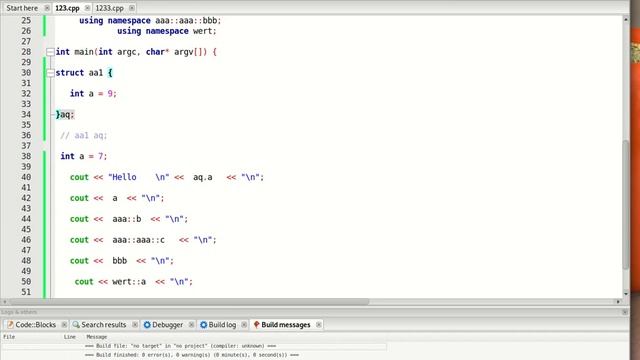Click the Build messages pin icon
The image size is (640, 360).
(256, 324)
